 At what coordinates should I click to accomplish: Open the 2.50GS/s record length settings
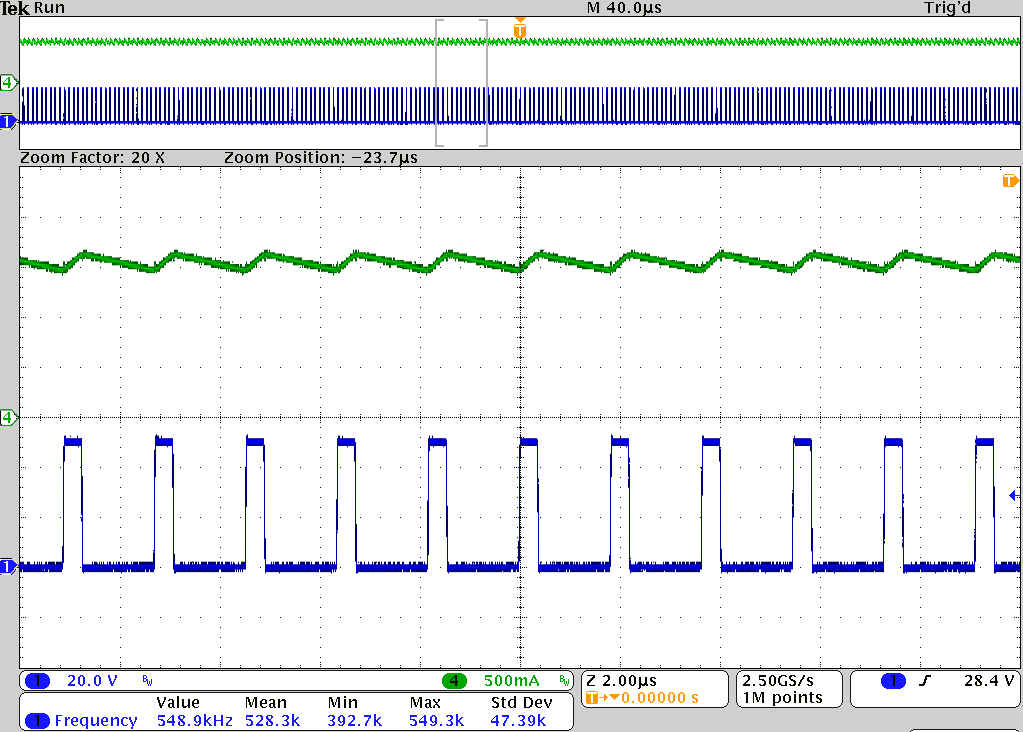(789, 688)
